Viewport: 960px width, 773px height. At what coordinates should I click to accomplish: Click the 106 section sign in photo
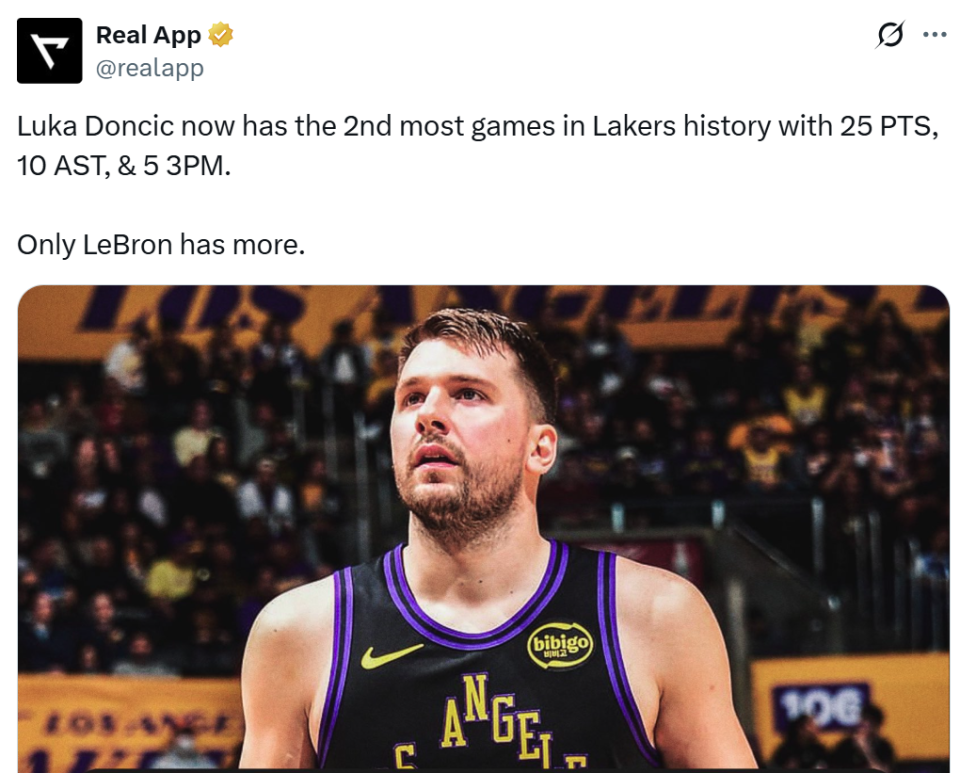(833, 704)
